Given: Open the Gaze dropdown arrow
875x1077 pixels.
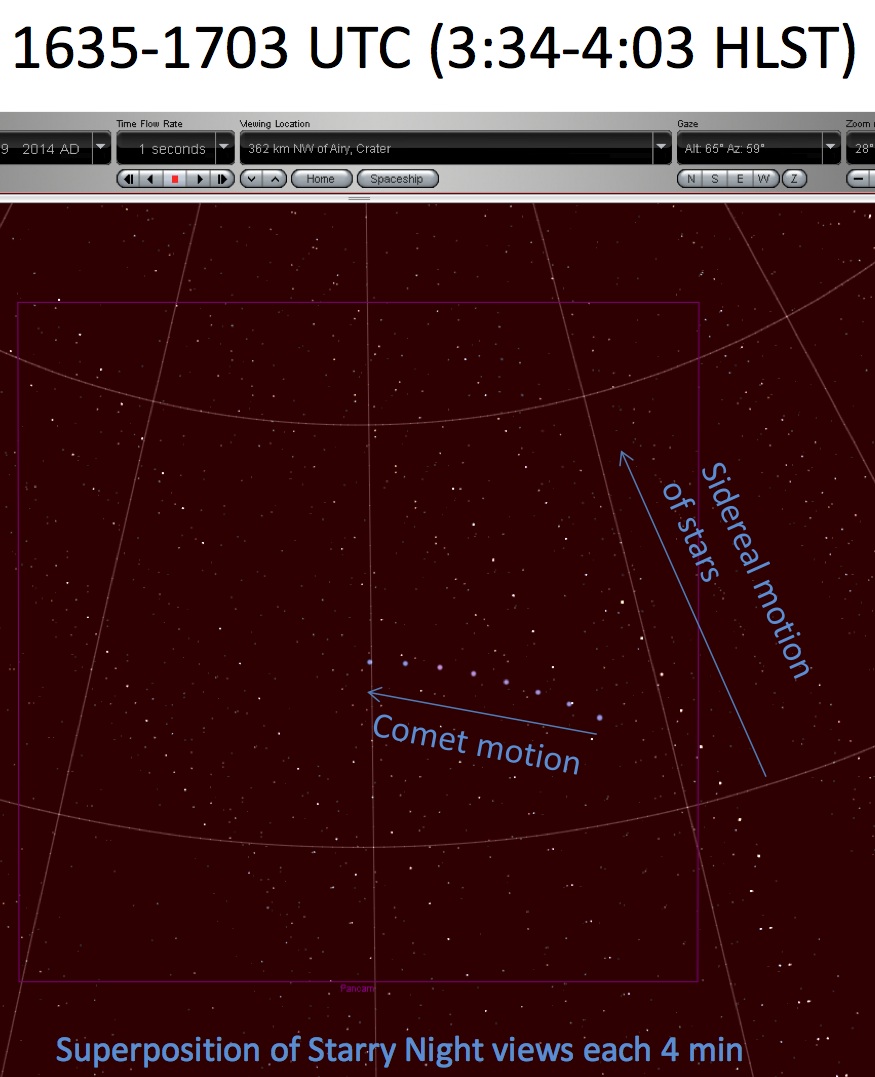Looking at the screenshot, I should coord(830,149).
